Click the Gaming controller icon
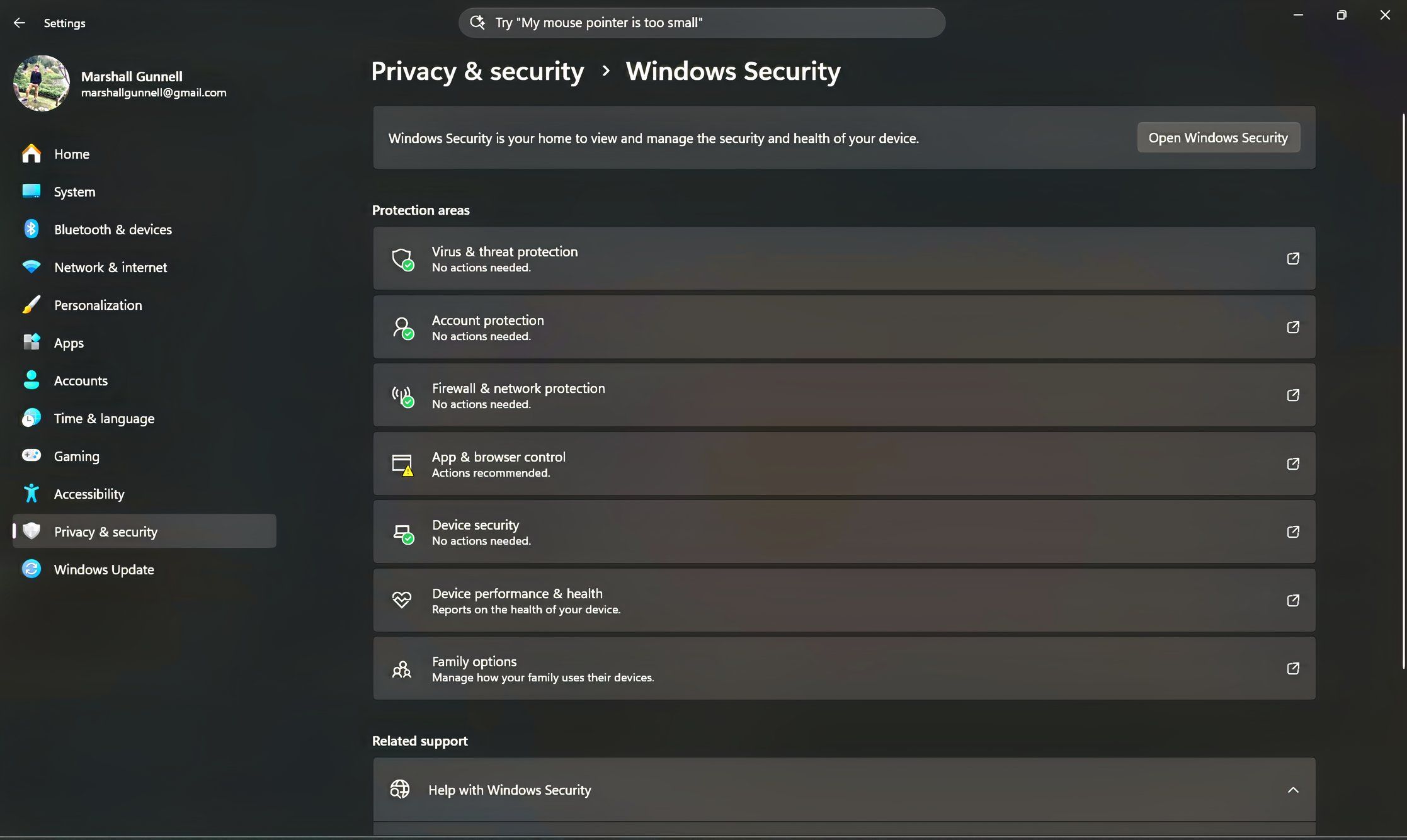Screen dimensions: 1407x840 pyautogui.click(x=31, y=455)
